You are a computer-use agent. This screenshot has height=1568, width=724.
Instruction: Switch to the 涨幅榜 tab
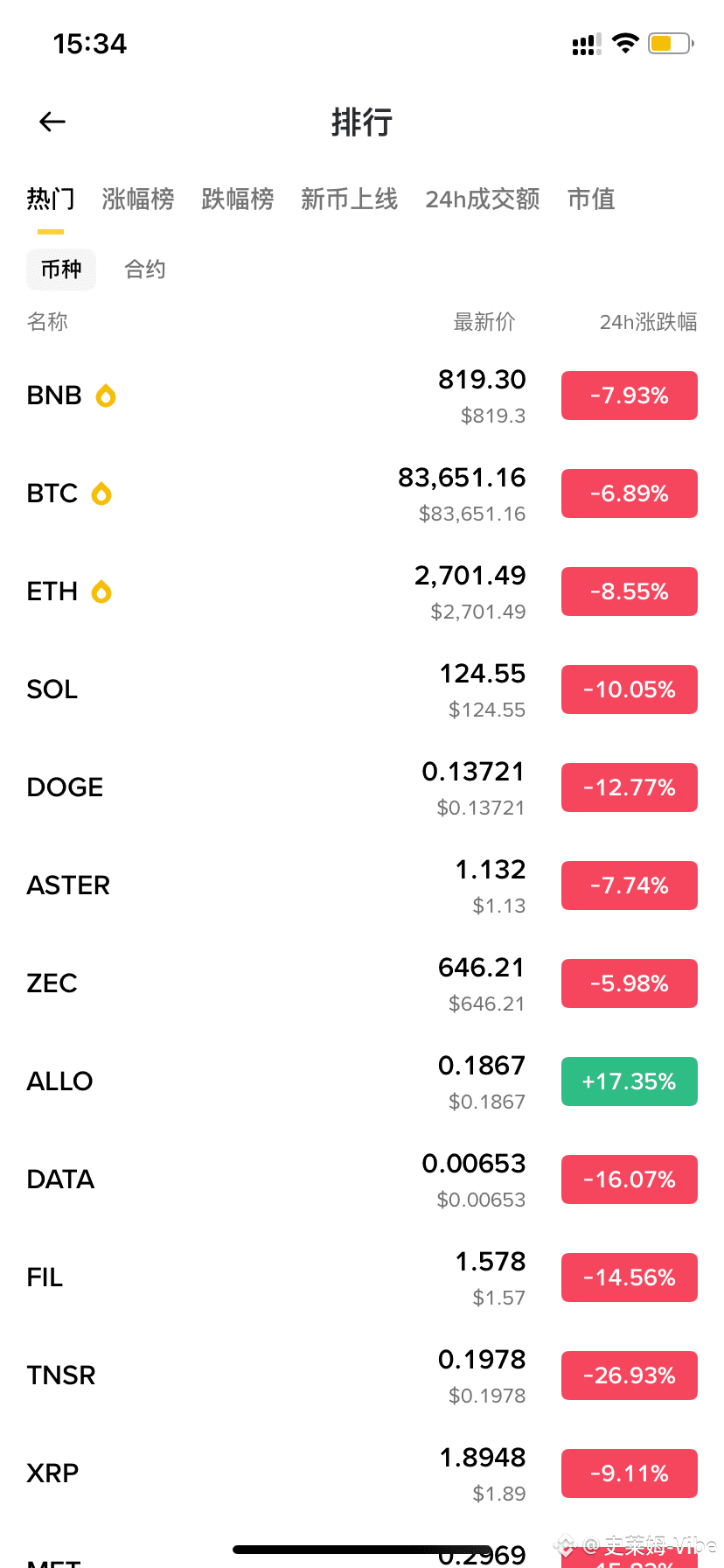coord(138,199)
